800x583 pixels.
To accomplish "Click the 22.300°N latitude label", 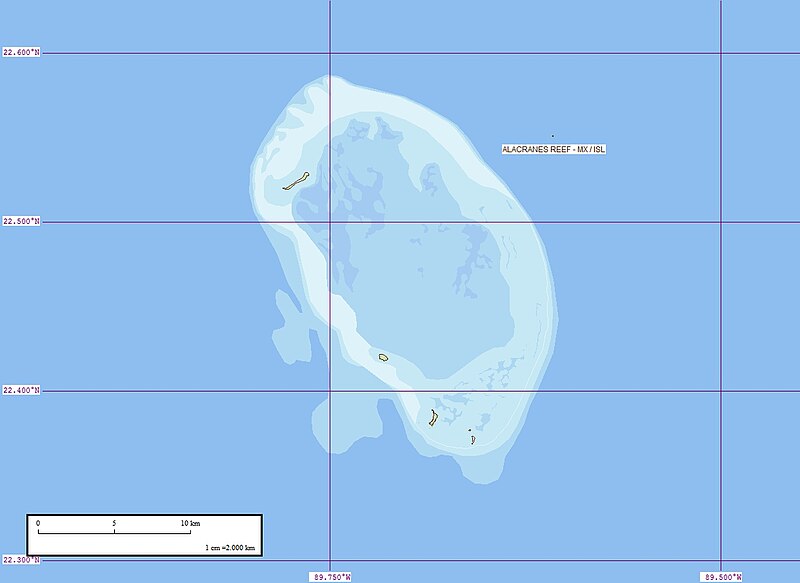I will (21, 560).
